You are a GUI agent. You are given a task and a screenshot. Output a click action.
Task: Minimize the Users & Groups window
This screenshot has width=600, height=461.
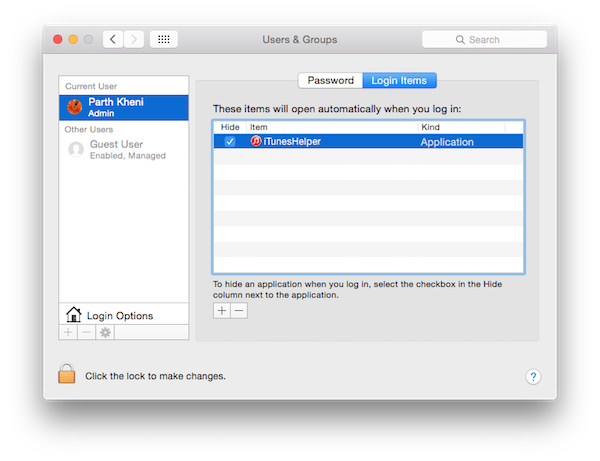tap(73, 39)
